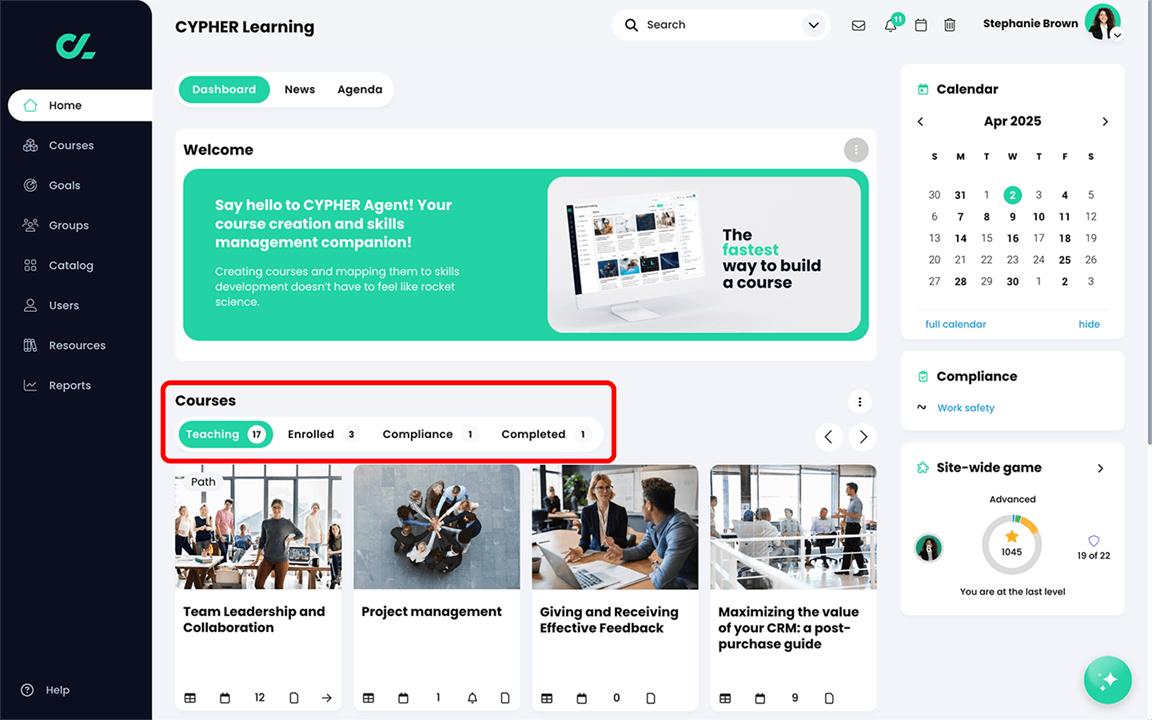Select the Completed courses tab

click(x=546, y=434)
